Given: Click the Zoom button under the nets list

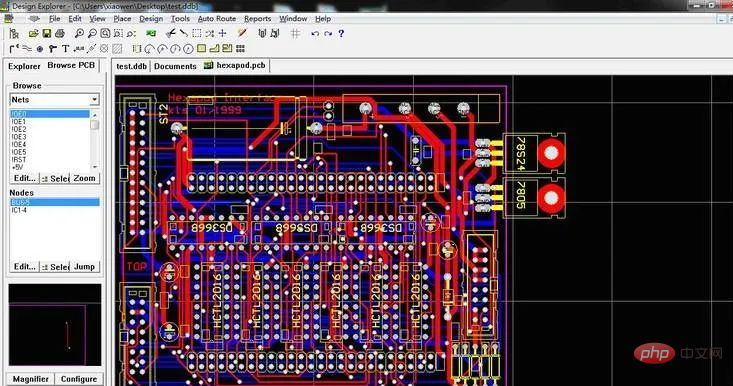Looking at the screenshot, I should point(84,178).
